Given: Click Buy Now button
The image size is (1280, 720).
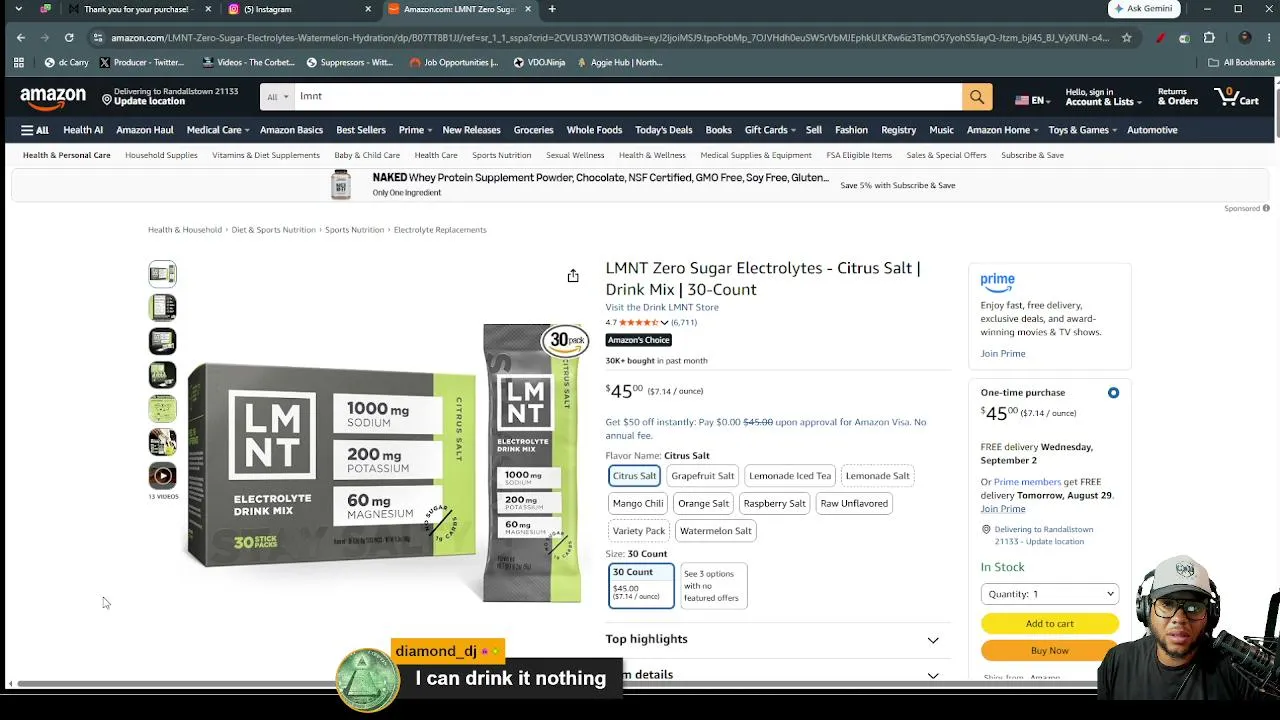Looking at the screenshot, I should click(x=1049, y=651).
